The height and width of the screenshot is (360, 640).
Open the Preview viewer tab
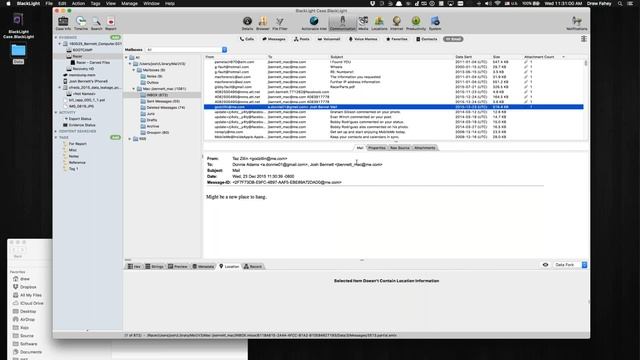(x=178, y=267)
